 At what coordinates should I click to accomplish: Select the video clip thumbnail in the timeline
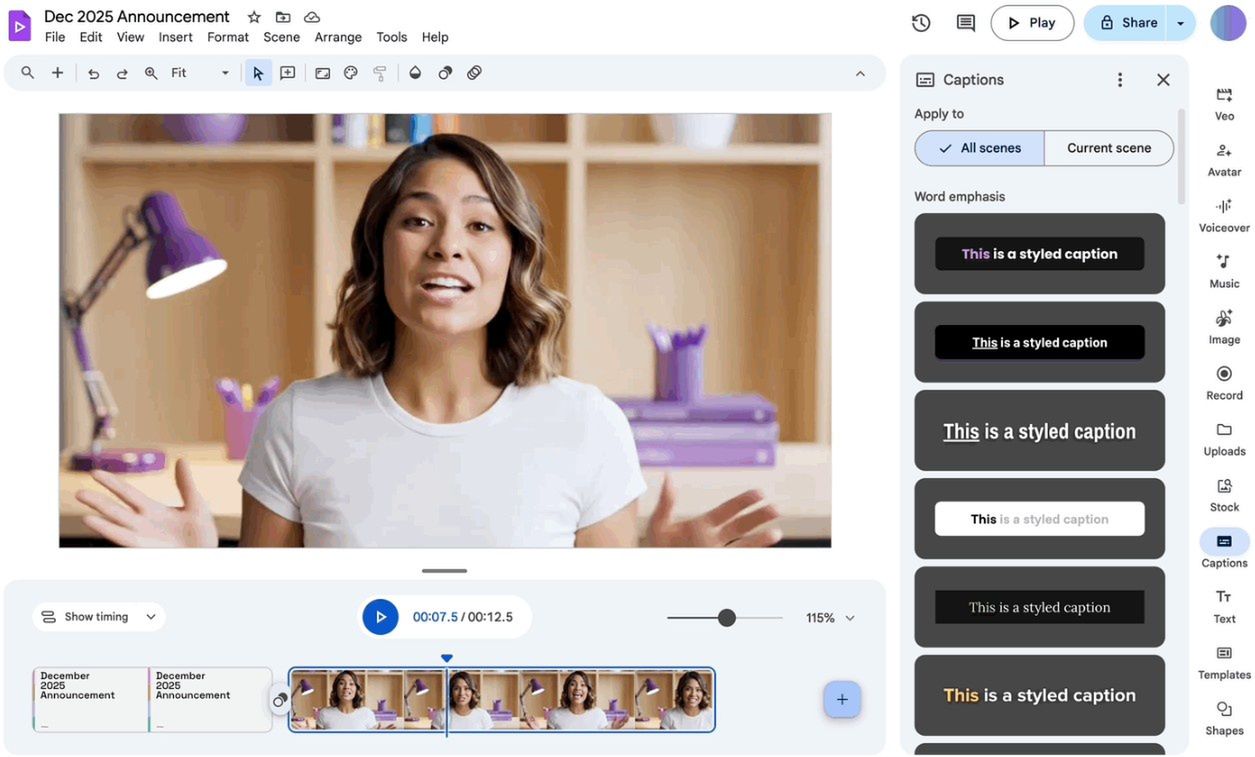tap(500, 699)
